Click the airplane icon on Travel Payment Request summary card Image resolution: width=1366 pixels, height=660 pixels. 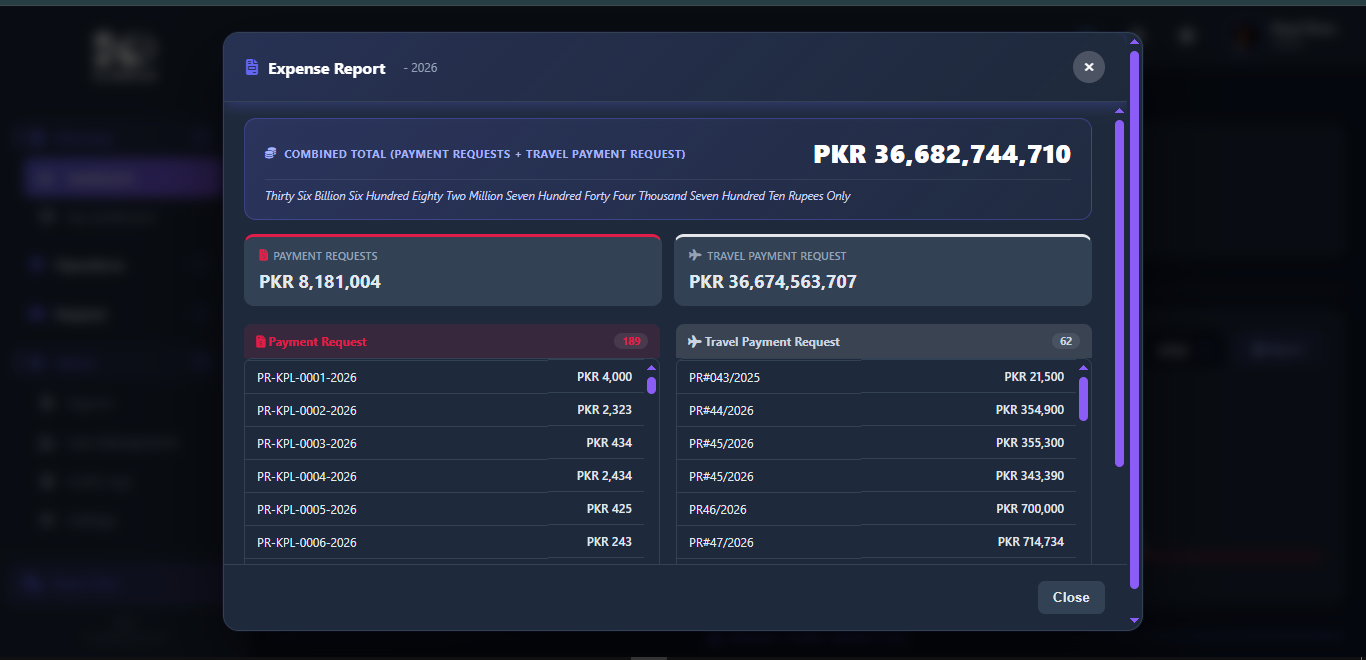695,256
